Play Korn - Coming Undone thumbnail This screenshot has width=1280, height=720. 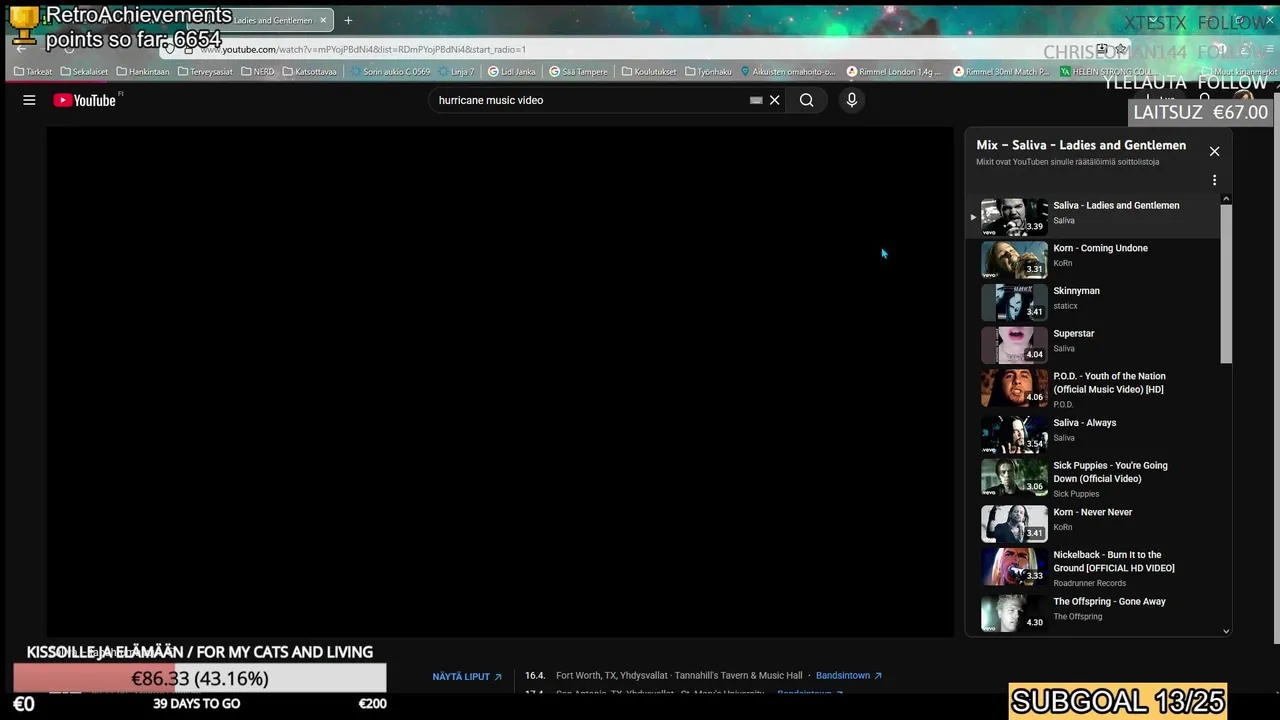[1014, 259]
